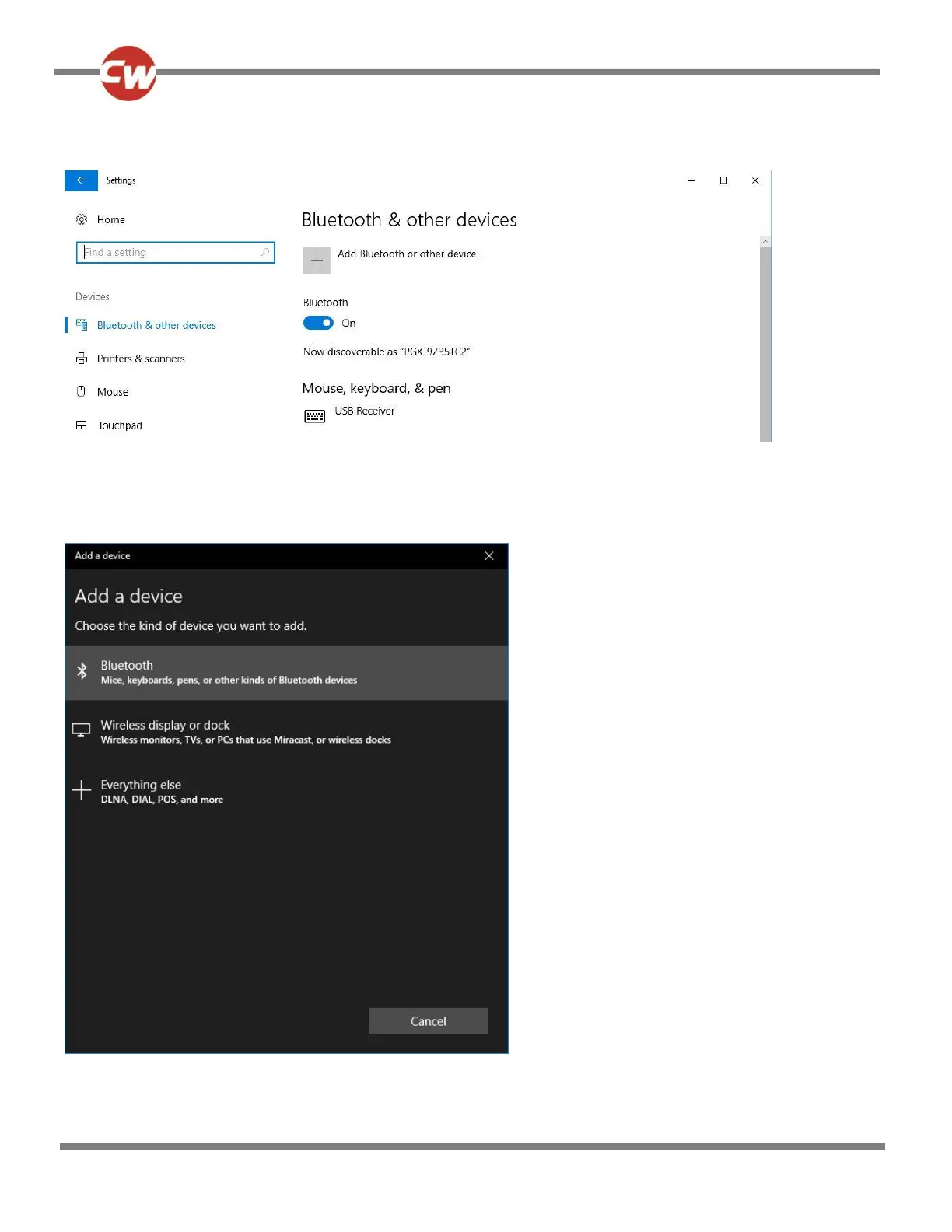The width and height of the screenshot is (952, 1232).
Task: Click scrollbar up arrow in Settings
Action: (765, 242)
